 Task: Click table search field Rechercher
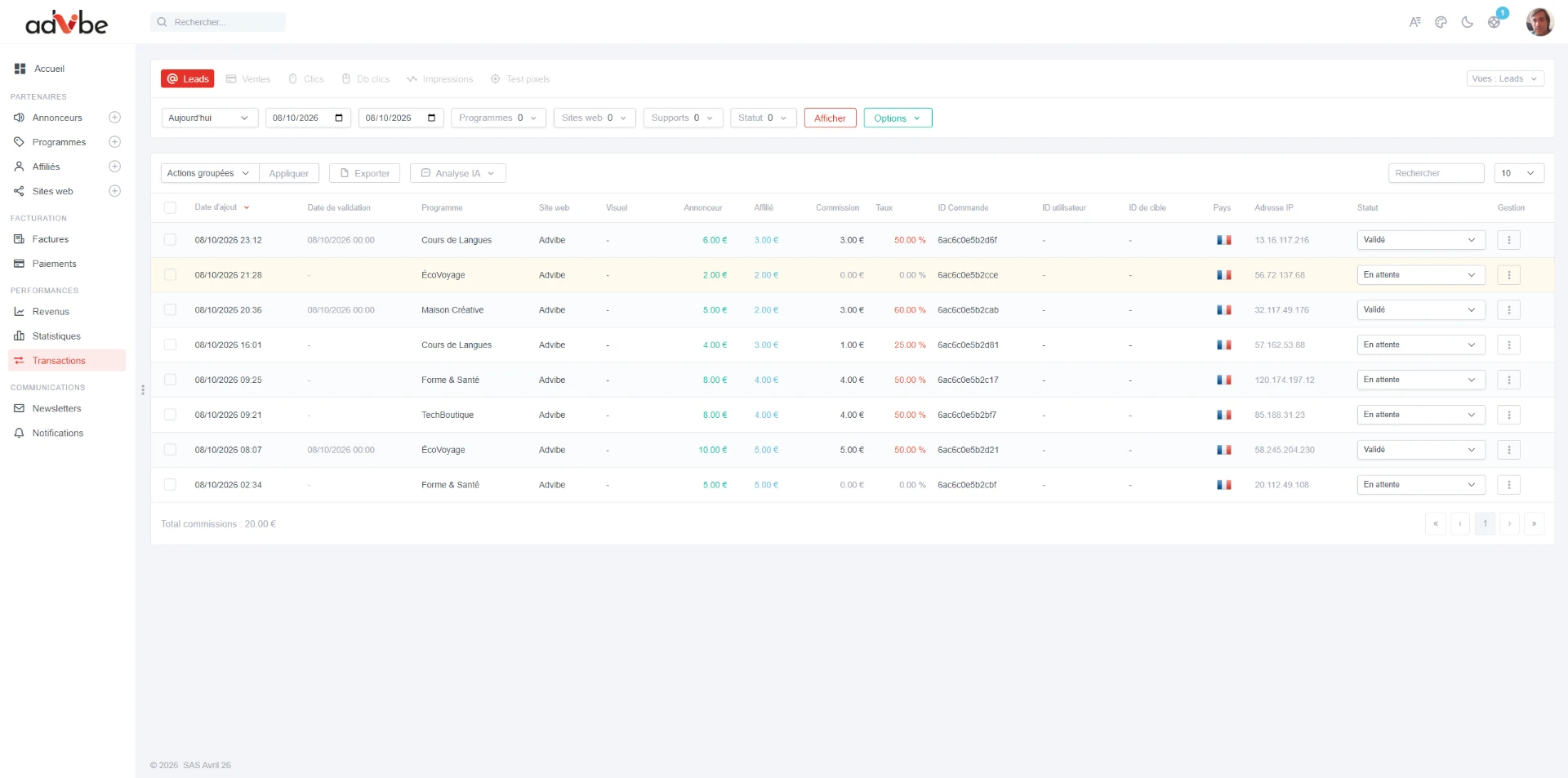pyautogui.click(x=1436, y=173)
